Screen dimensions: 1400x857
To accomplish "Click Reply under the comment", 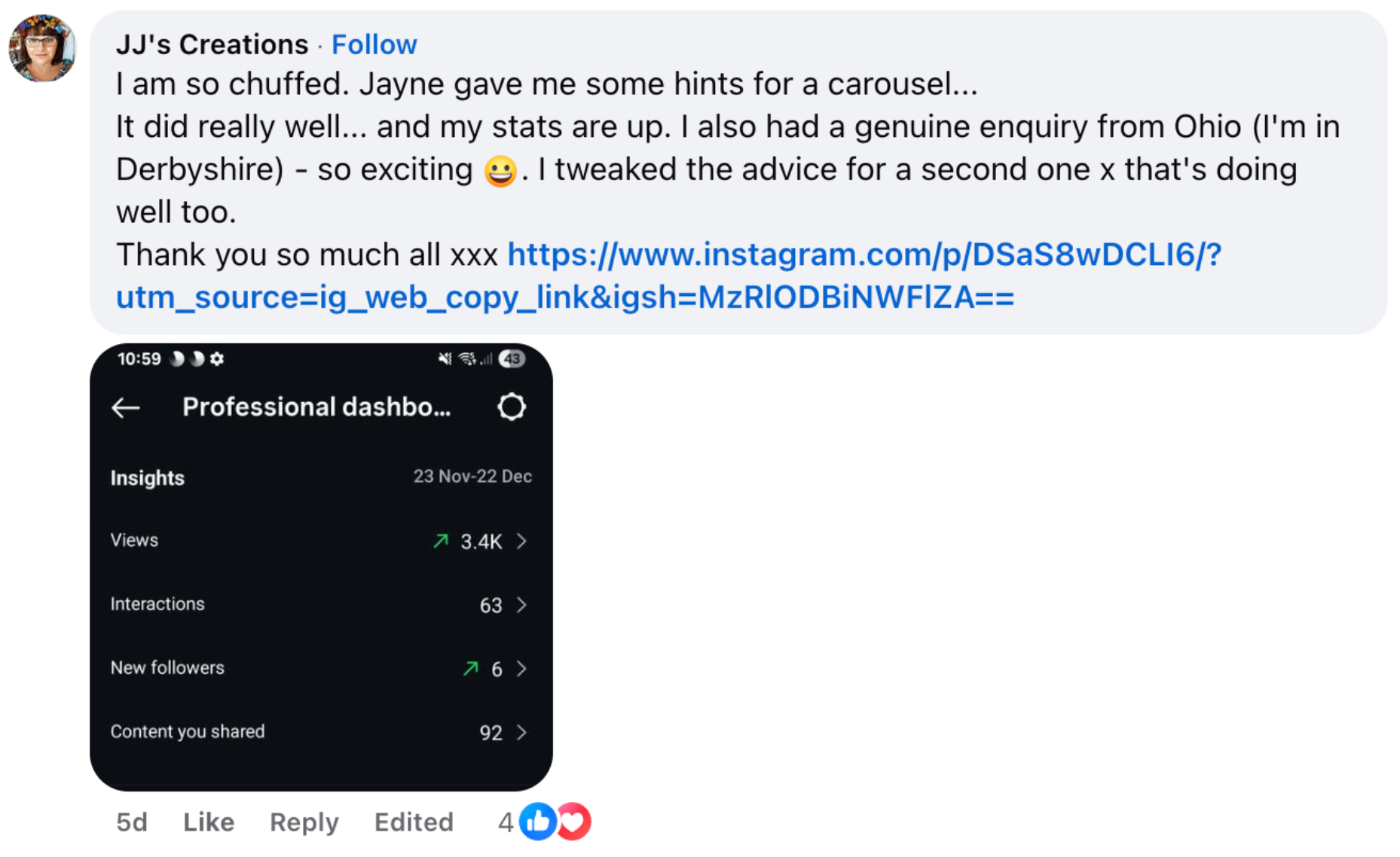I will [304, 822].
